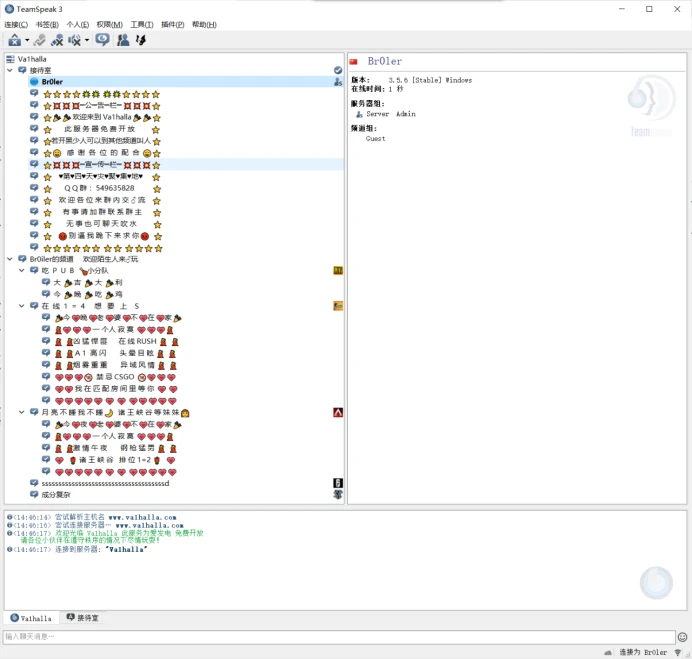The height and width of the screenshot is (659, 692).
Task: Open the dropdown arrow beside speaker icon
Action: [x=87, y=40]
